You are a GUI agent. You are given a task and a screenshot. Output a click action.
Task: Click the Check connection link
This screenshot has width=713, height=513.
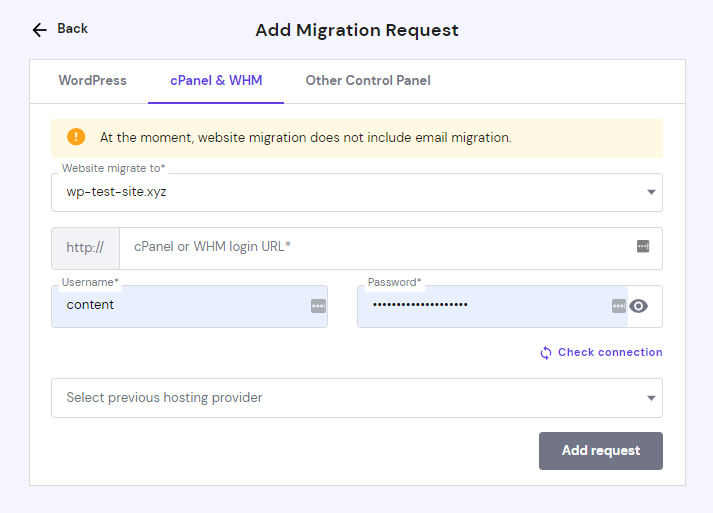pos(610,352)
